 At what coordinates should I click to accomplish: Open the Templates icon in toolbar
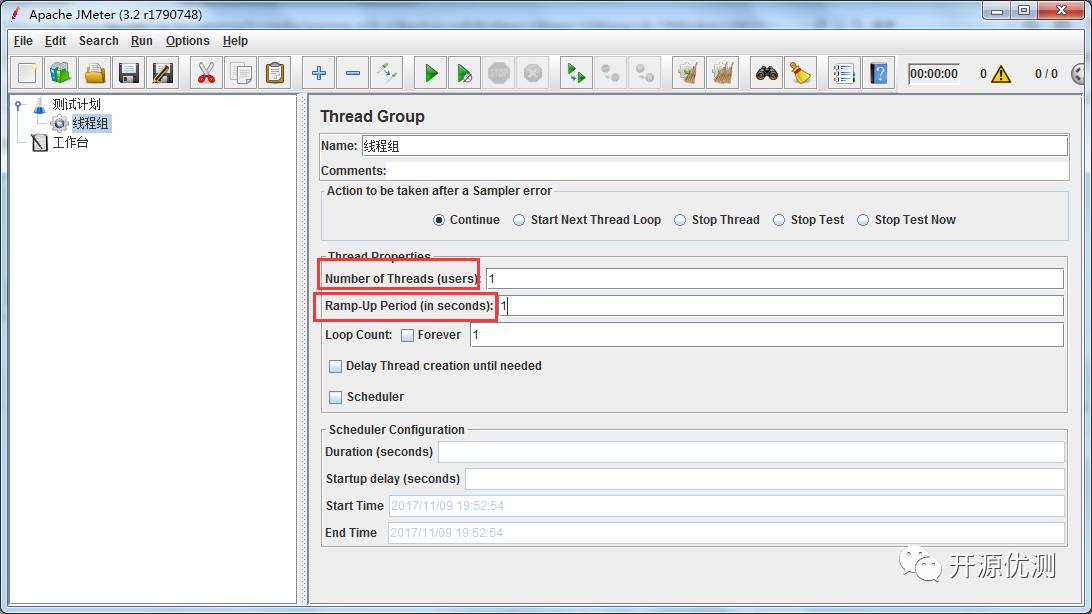(61, 73)
